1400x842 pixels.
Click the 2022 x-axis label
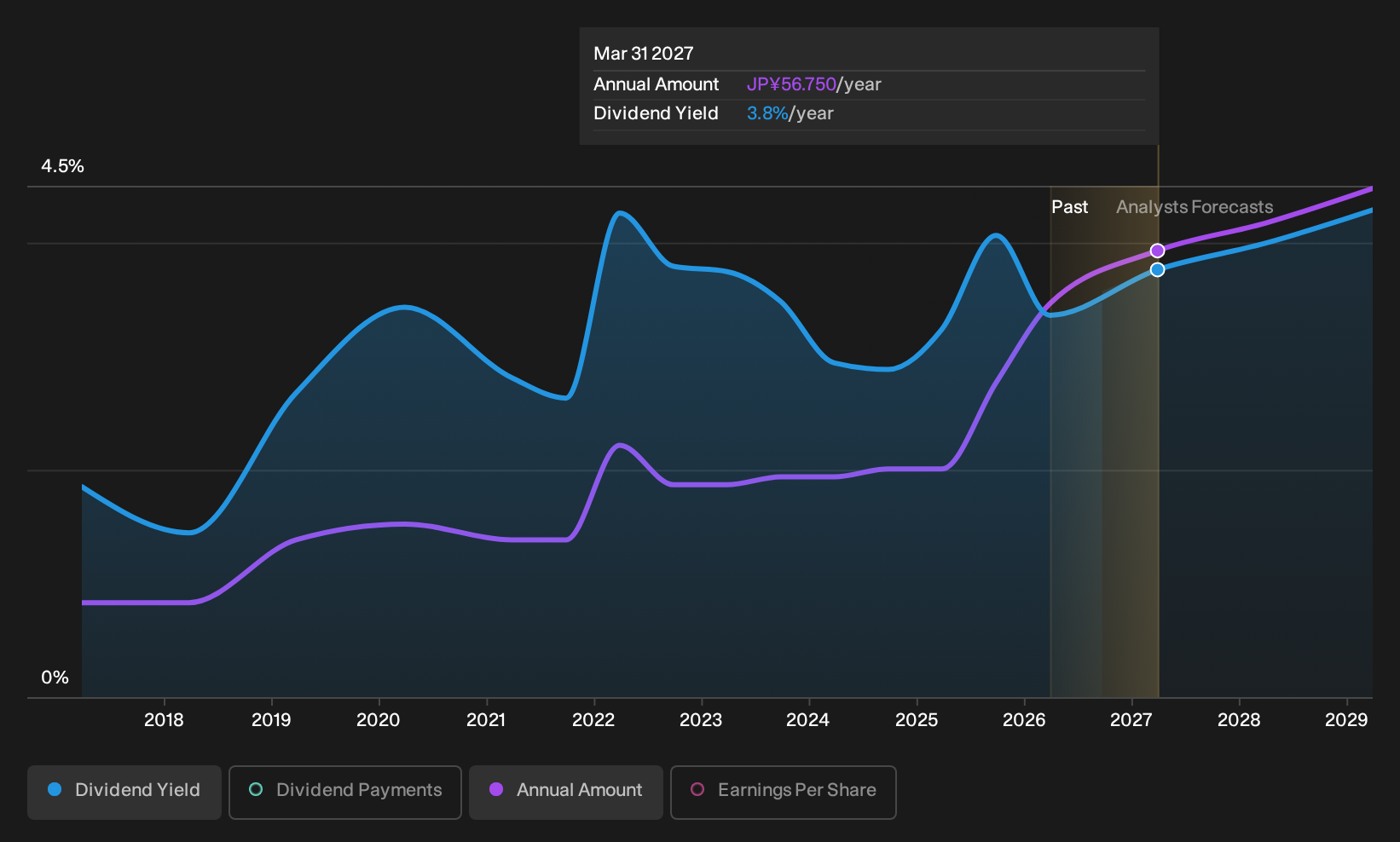pyautogui.click(x=593, y=720)
